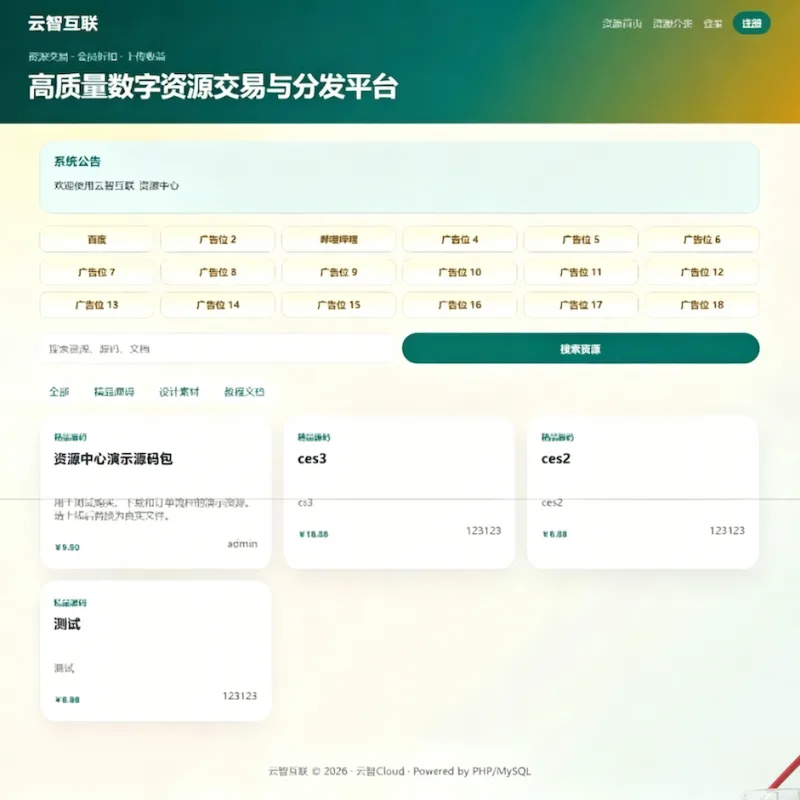
Task: Open the 广告位 9 link
Action: pos(339,272)
